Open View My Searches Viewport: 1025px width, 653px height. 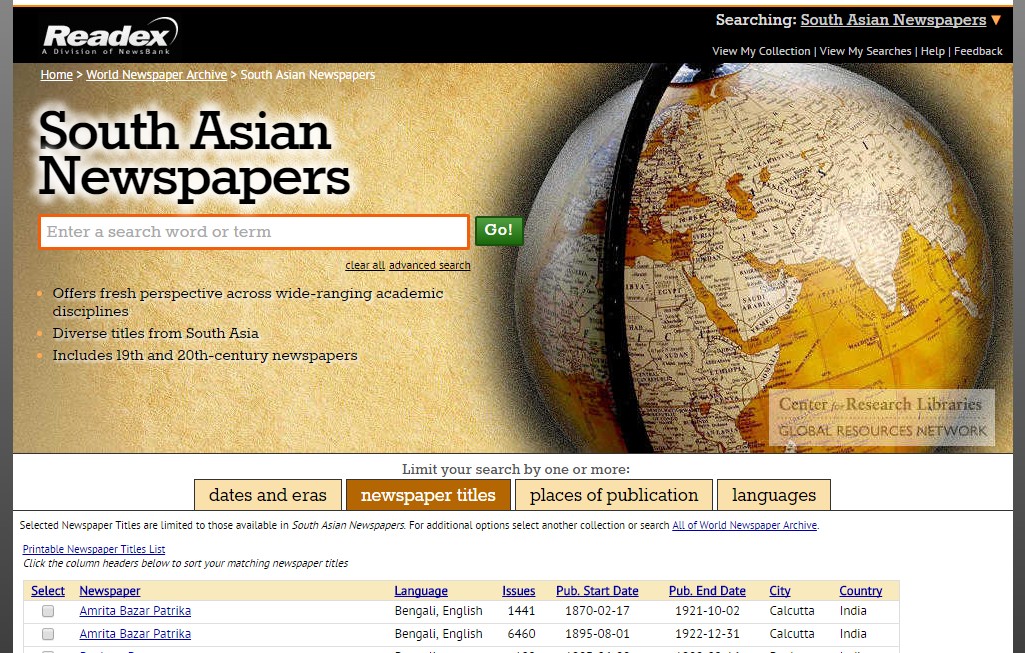(x=865, y=51)
